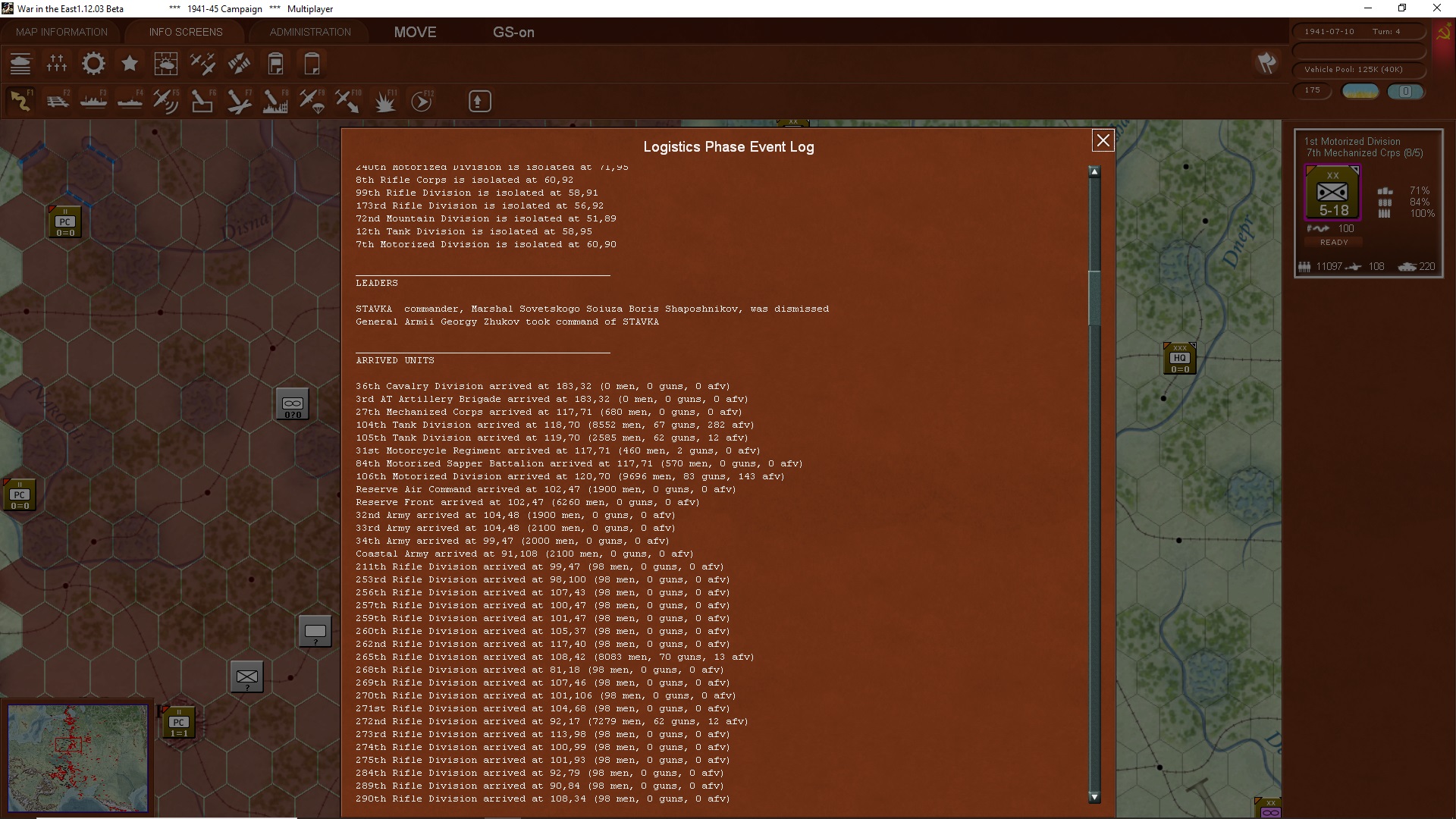This screenshot has width=1456, height=819.
Task: Select F8 bomb city mode
Action: pyautogui.click(x=275, y=101)
